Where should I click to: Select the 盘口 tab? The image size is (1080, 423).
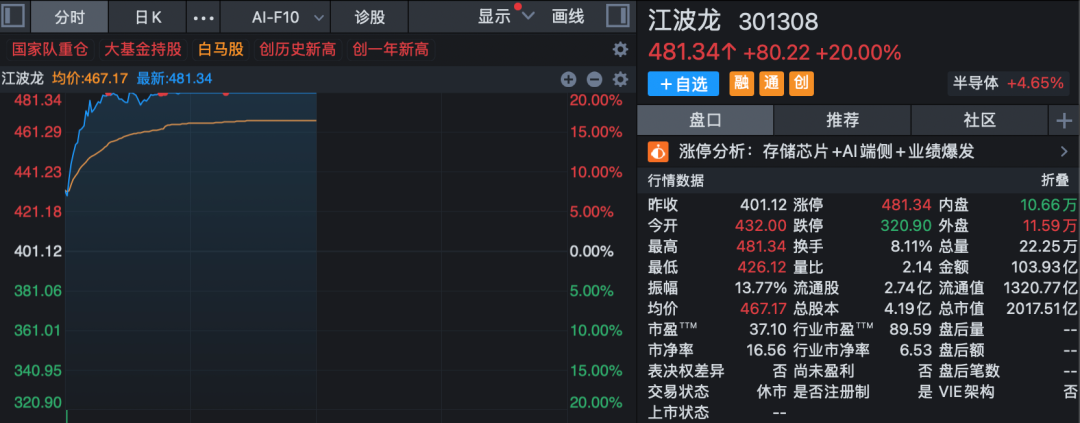click(x=705, y=120)
